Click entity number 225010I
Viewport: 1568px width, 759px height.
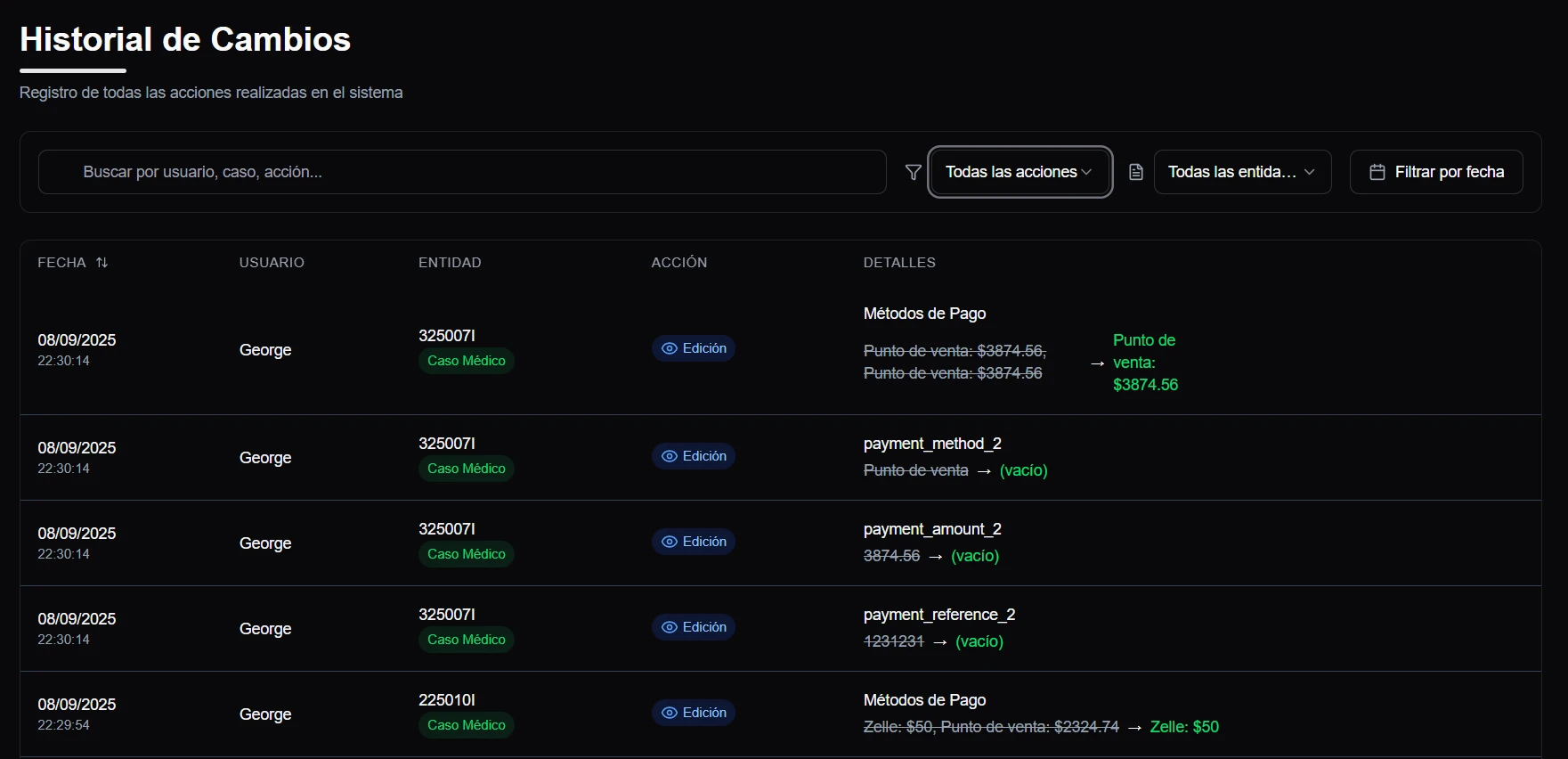pyautogui.click(x=447, y=700)
